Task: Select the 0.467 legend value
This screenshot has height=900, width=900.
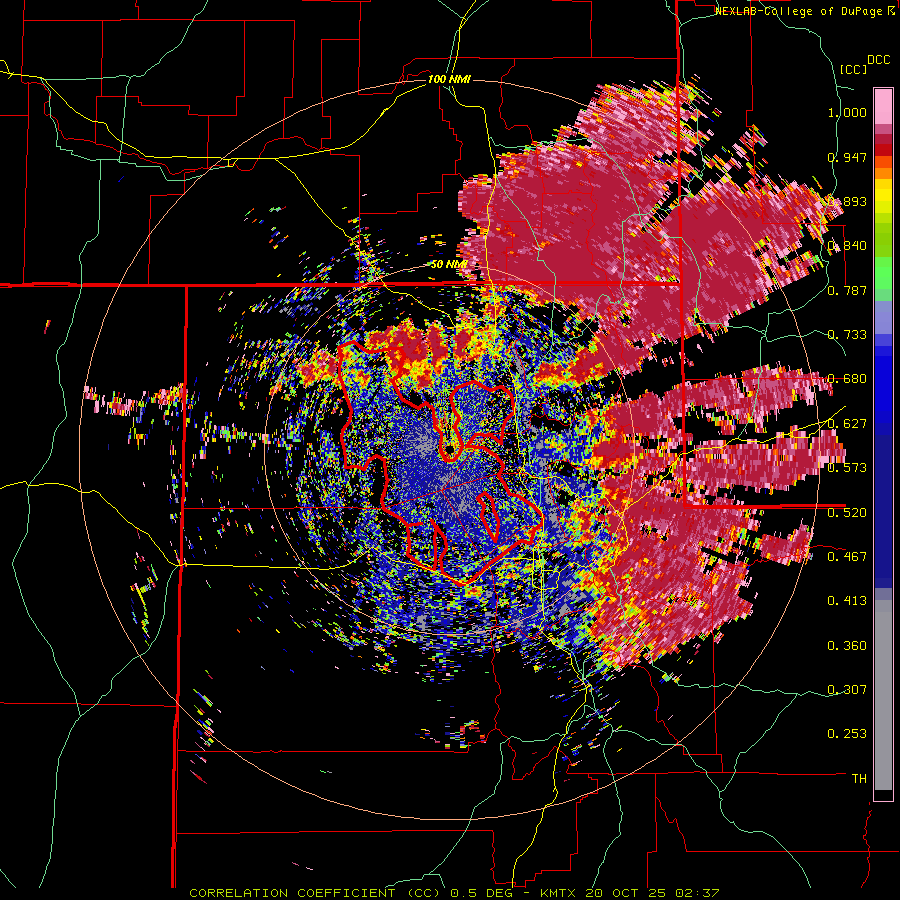Action: pos(847,556)
